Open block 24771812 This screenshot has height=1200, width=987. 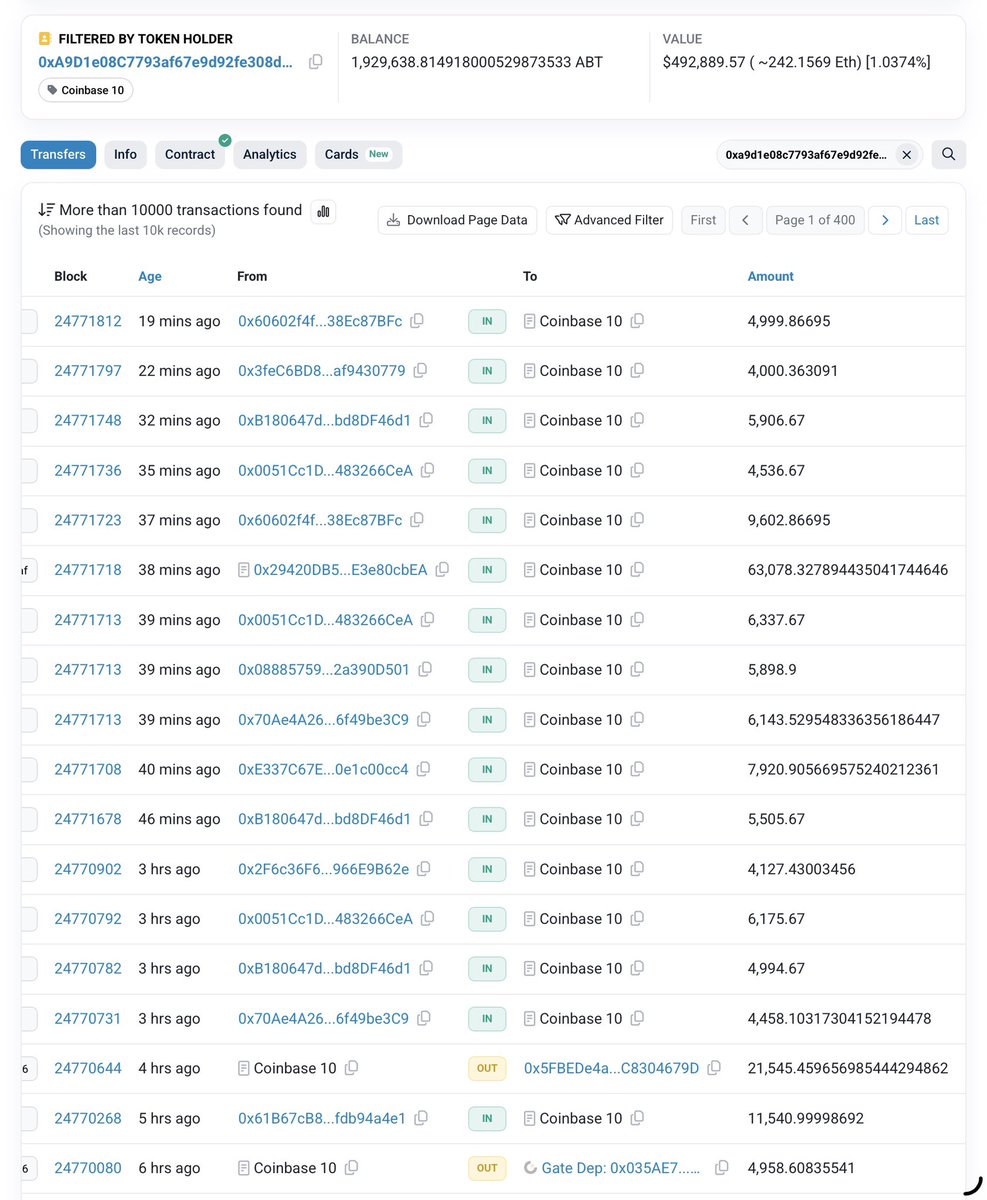[88, 321]
